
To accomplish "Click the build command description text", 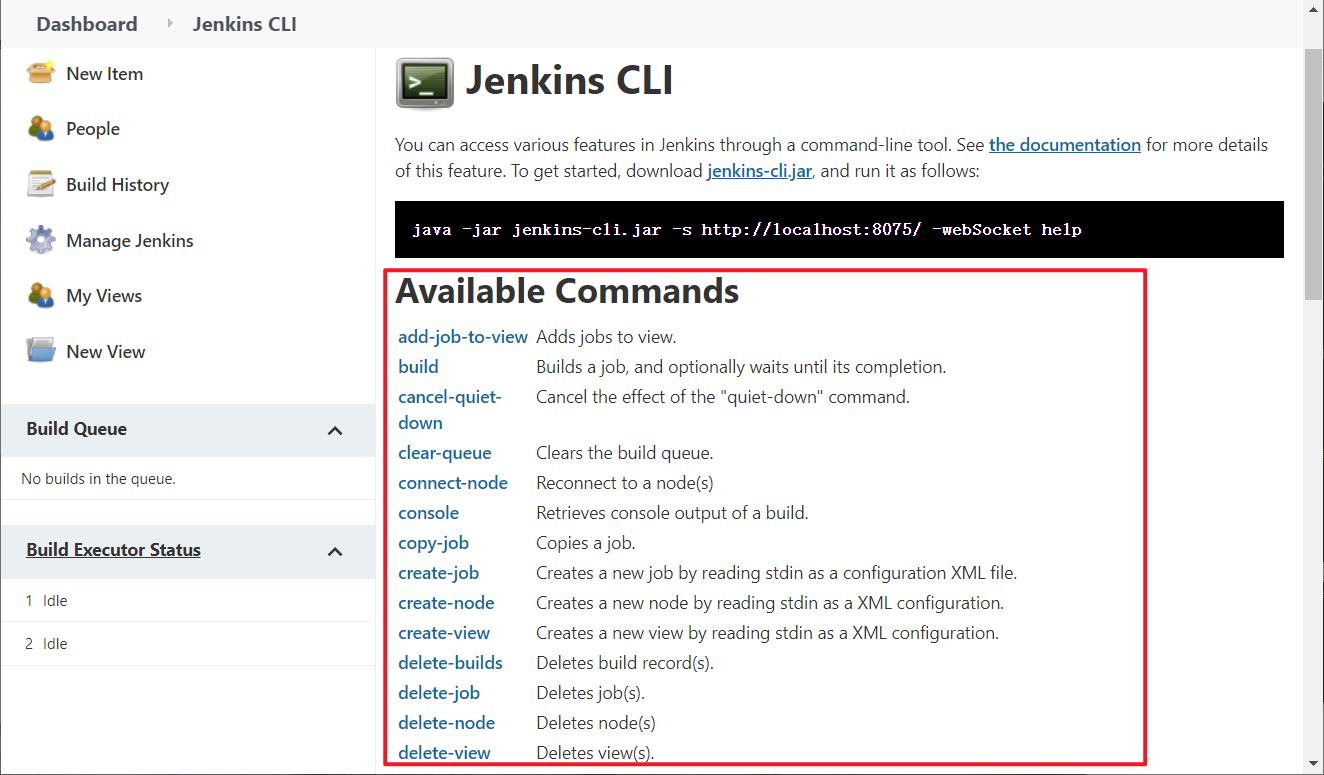I will (741, 367).
